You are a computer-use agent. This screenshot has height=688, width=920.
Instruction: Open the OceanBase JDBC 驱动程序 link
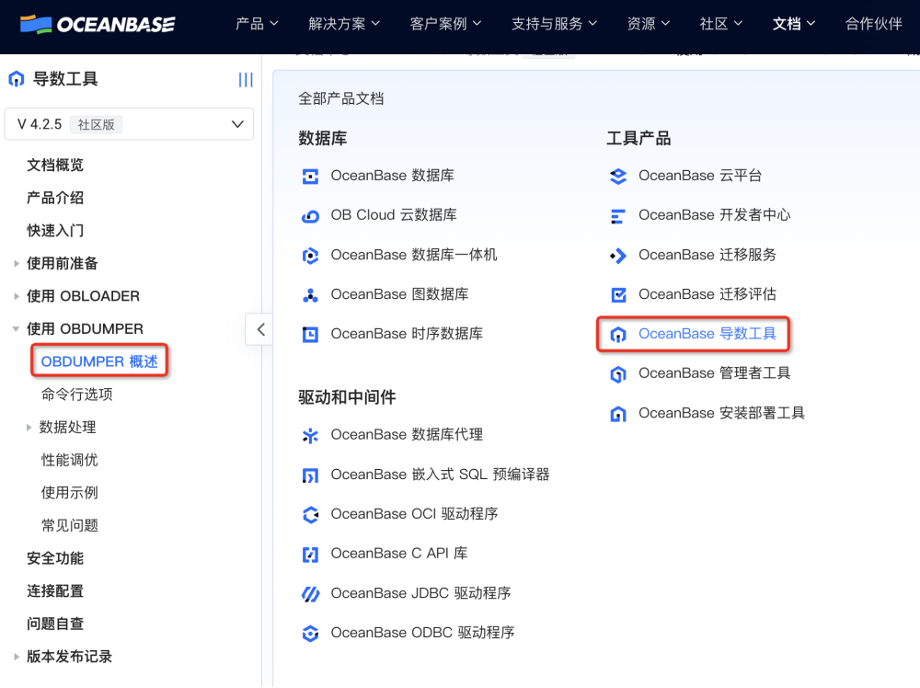pyautogui.click(x=421, y=594)
